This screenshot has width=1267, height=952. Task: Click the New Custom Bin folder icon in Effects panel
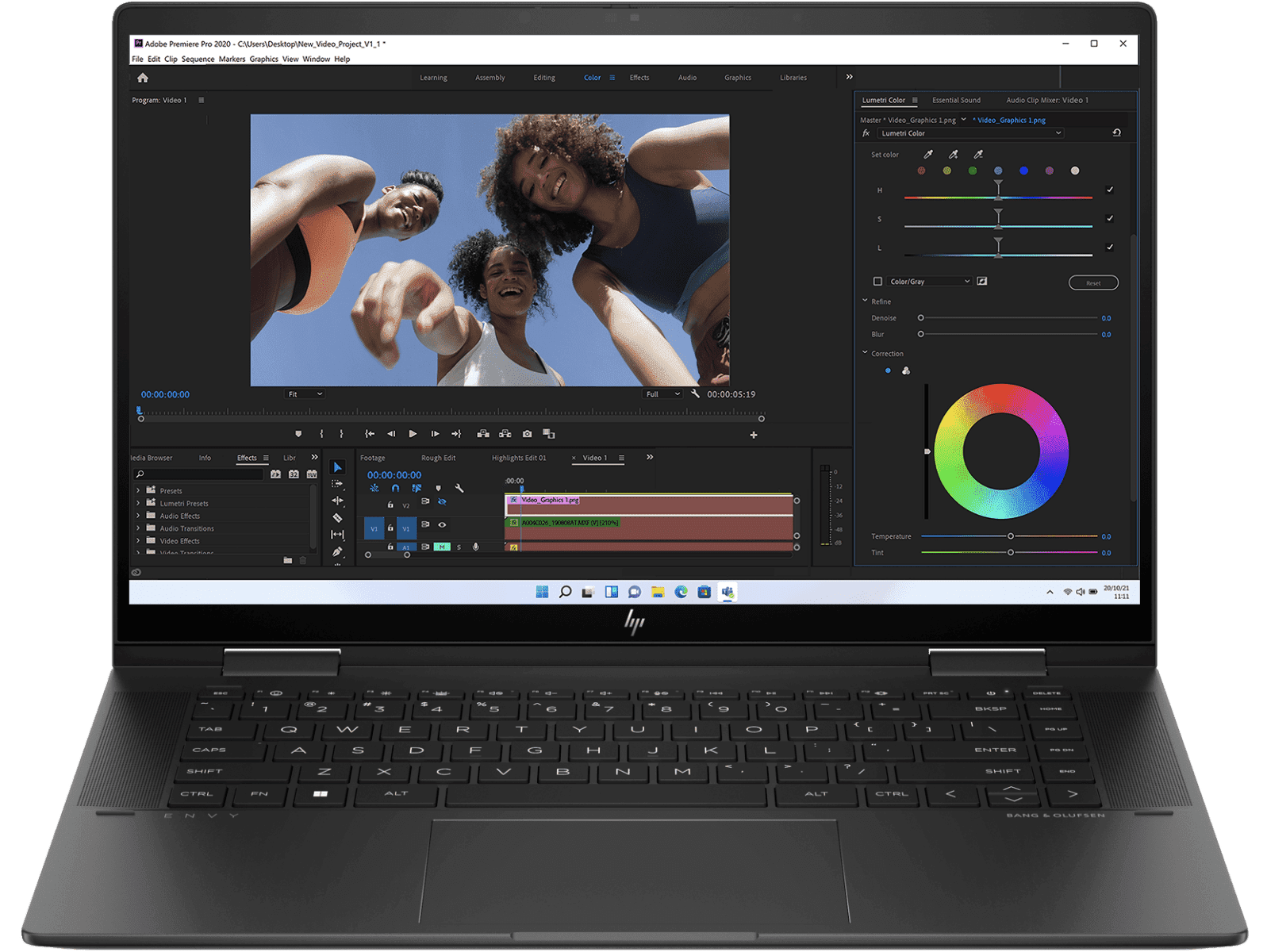tap(287, 560)
